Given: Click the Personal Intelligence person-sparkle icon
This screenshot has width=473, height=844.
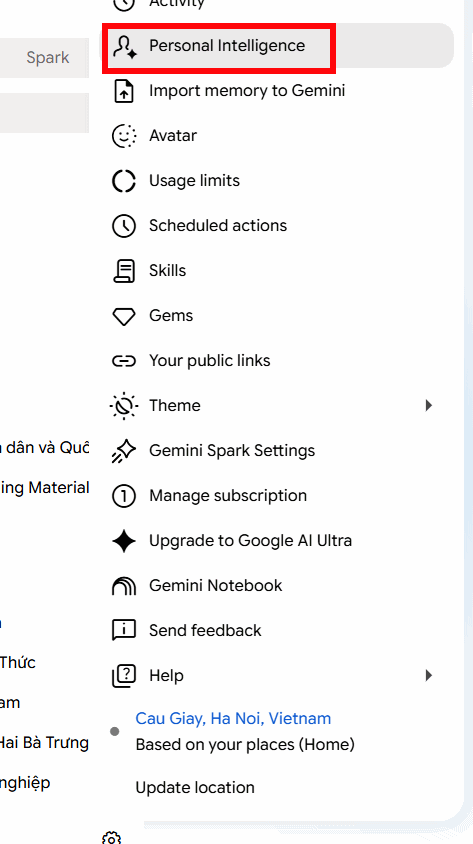Looking at the screenshot, I should 124,46.
